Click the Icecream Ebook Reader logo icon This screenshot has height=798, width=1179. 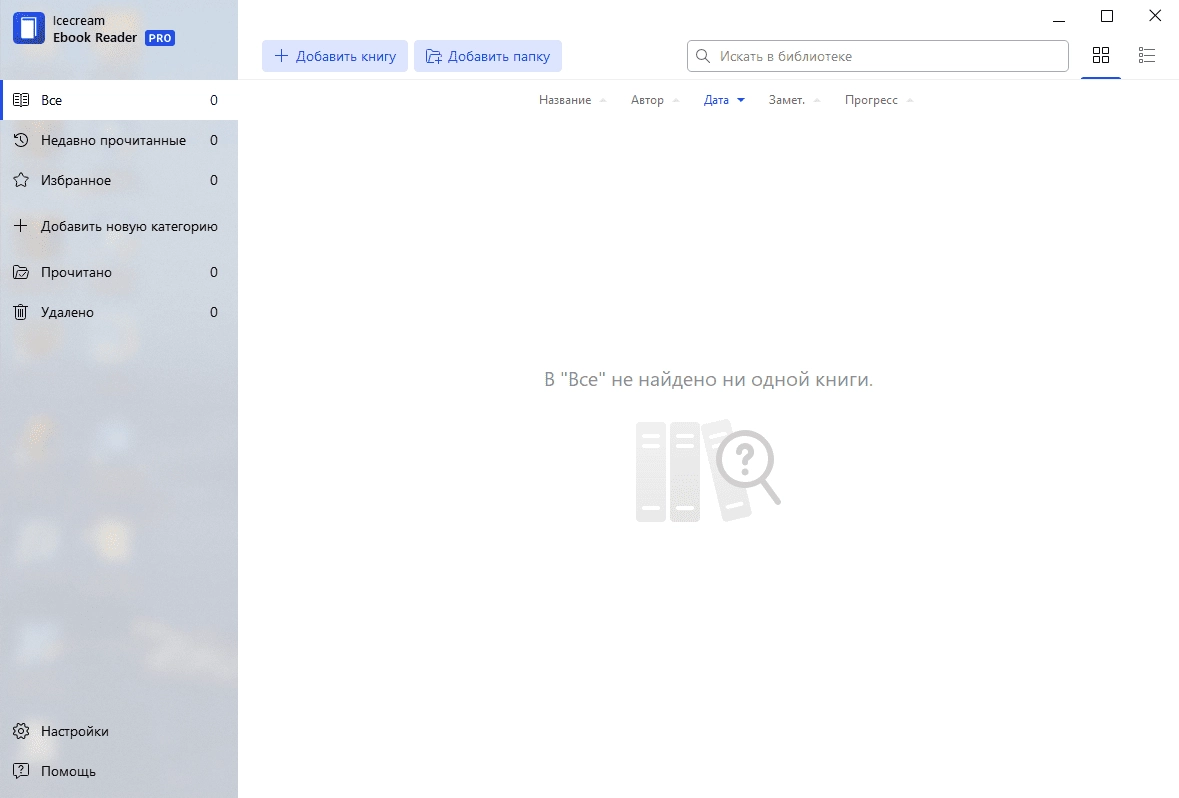(29, 29)
